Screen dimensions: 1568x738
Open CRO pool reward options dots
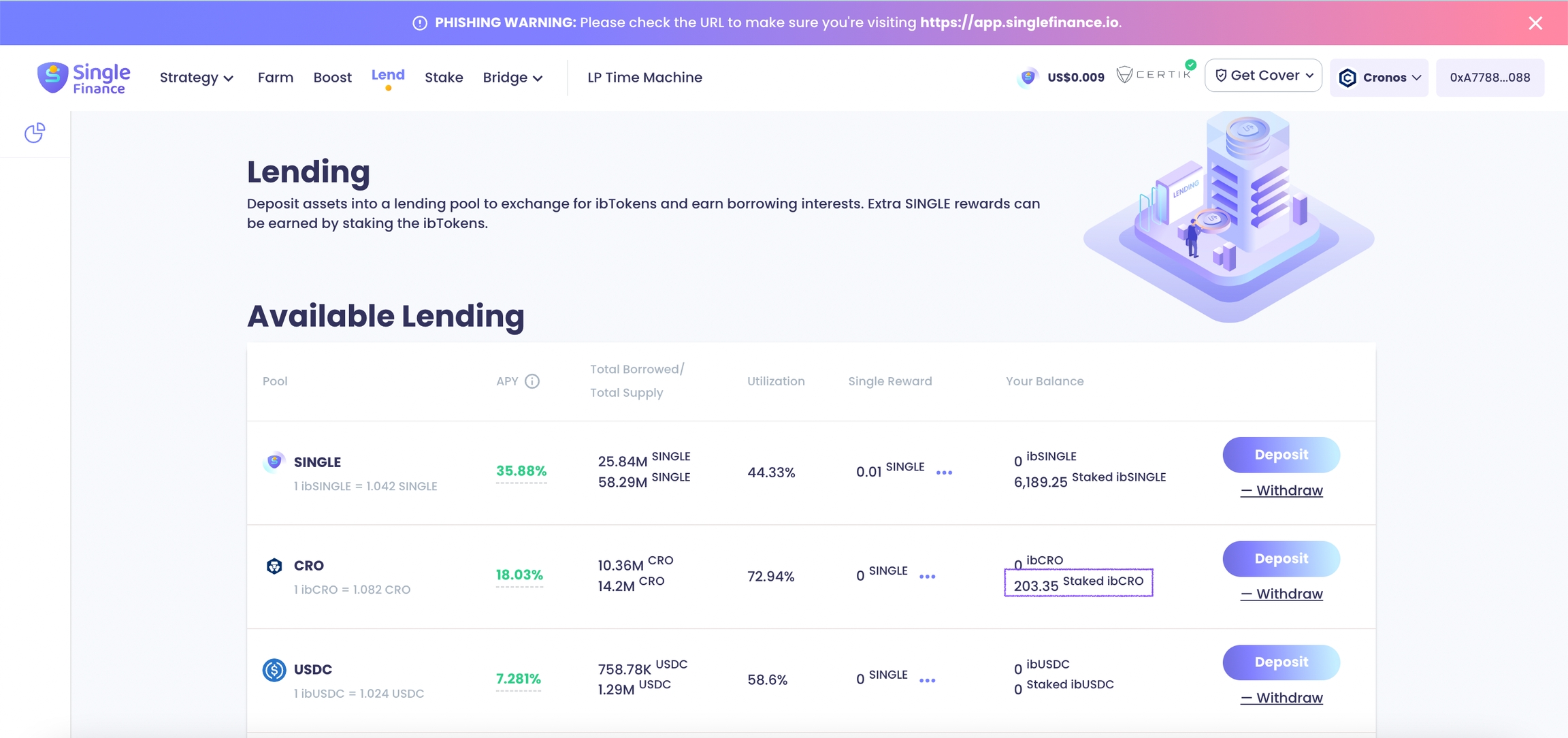pos(927,577)
